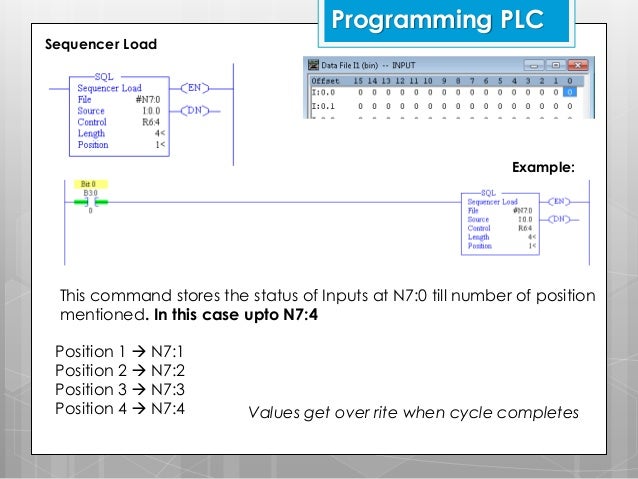Click the bold Sequencer Load slide heading
638x479 pixels.
click(x=101, y=44)
